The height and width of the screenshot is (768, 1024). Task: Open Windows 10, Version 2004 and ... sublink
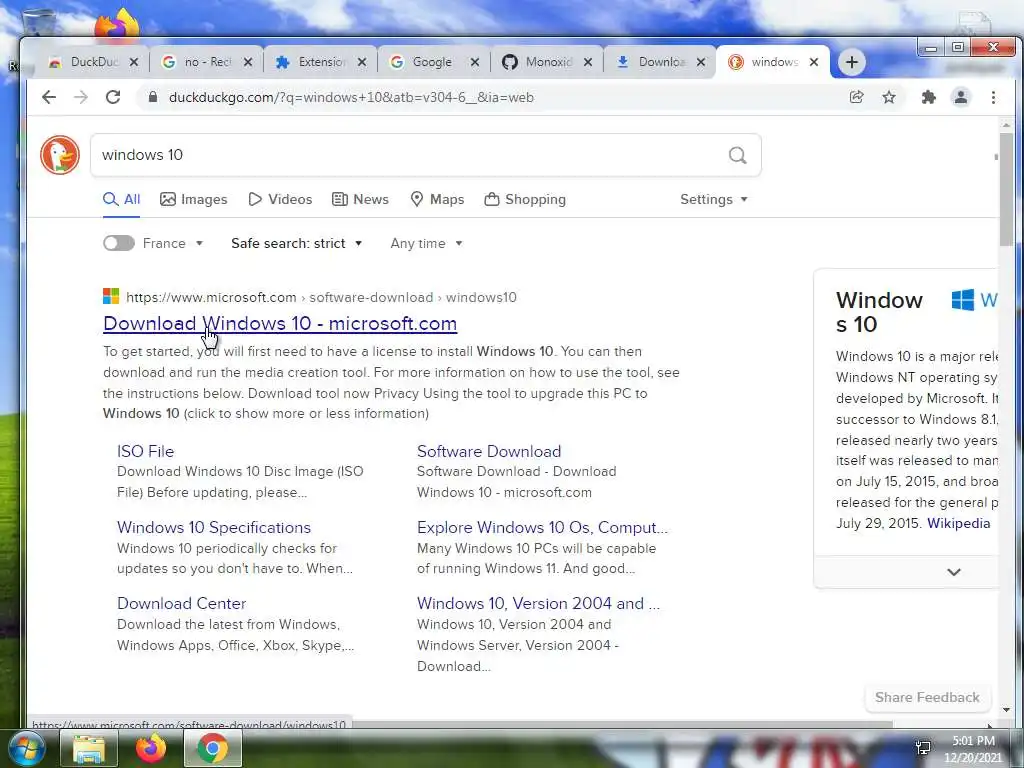(538, 603)
